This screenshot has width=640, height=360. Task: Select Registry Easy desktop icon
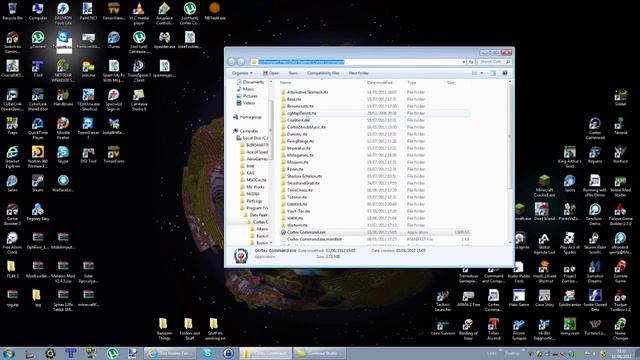38,212
